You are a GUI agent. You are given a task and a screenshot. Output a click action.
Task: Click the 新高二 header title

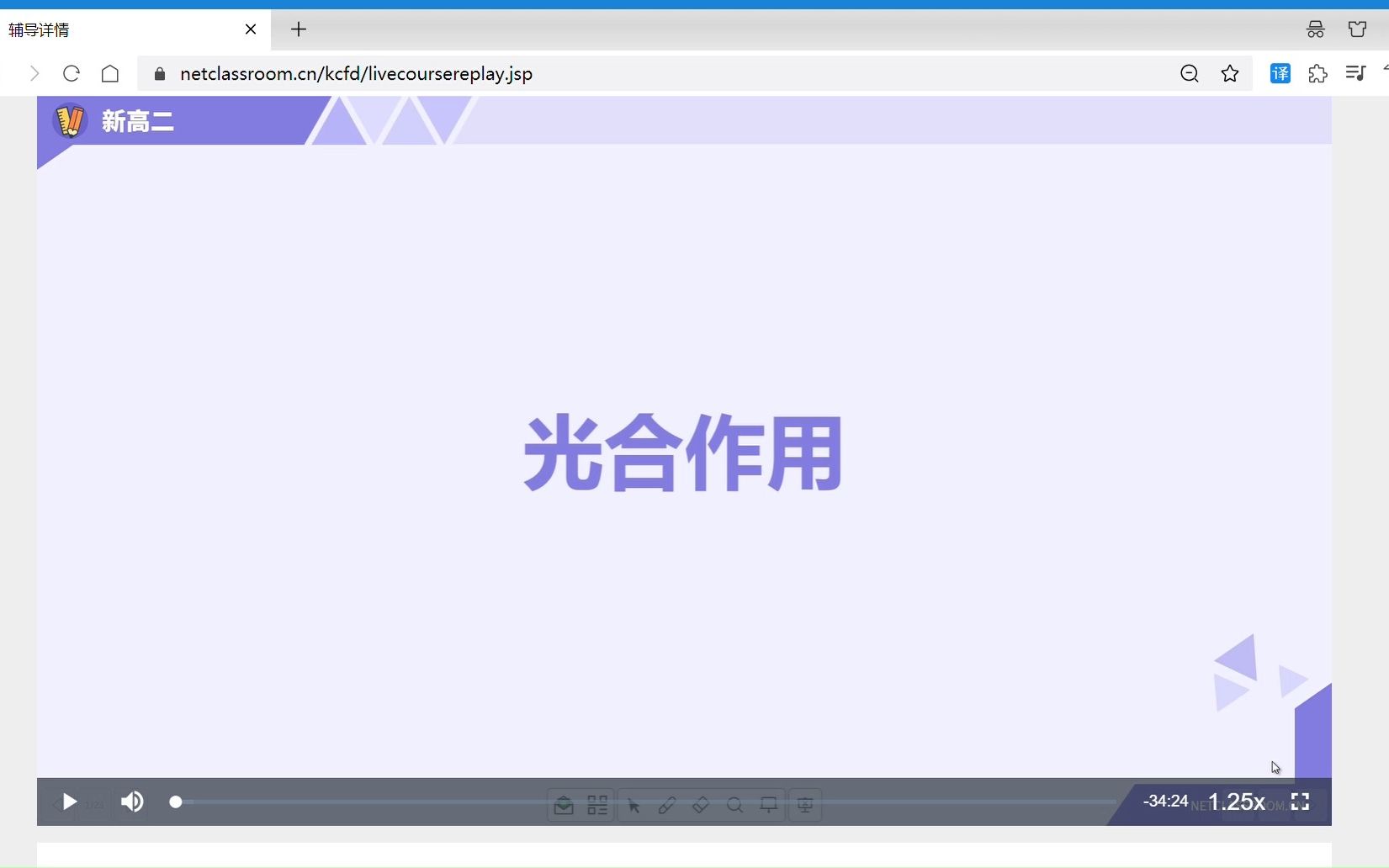click(138, 122)
